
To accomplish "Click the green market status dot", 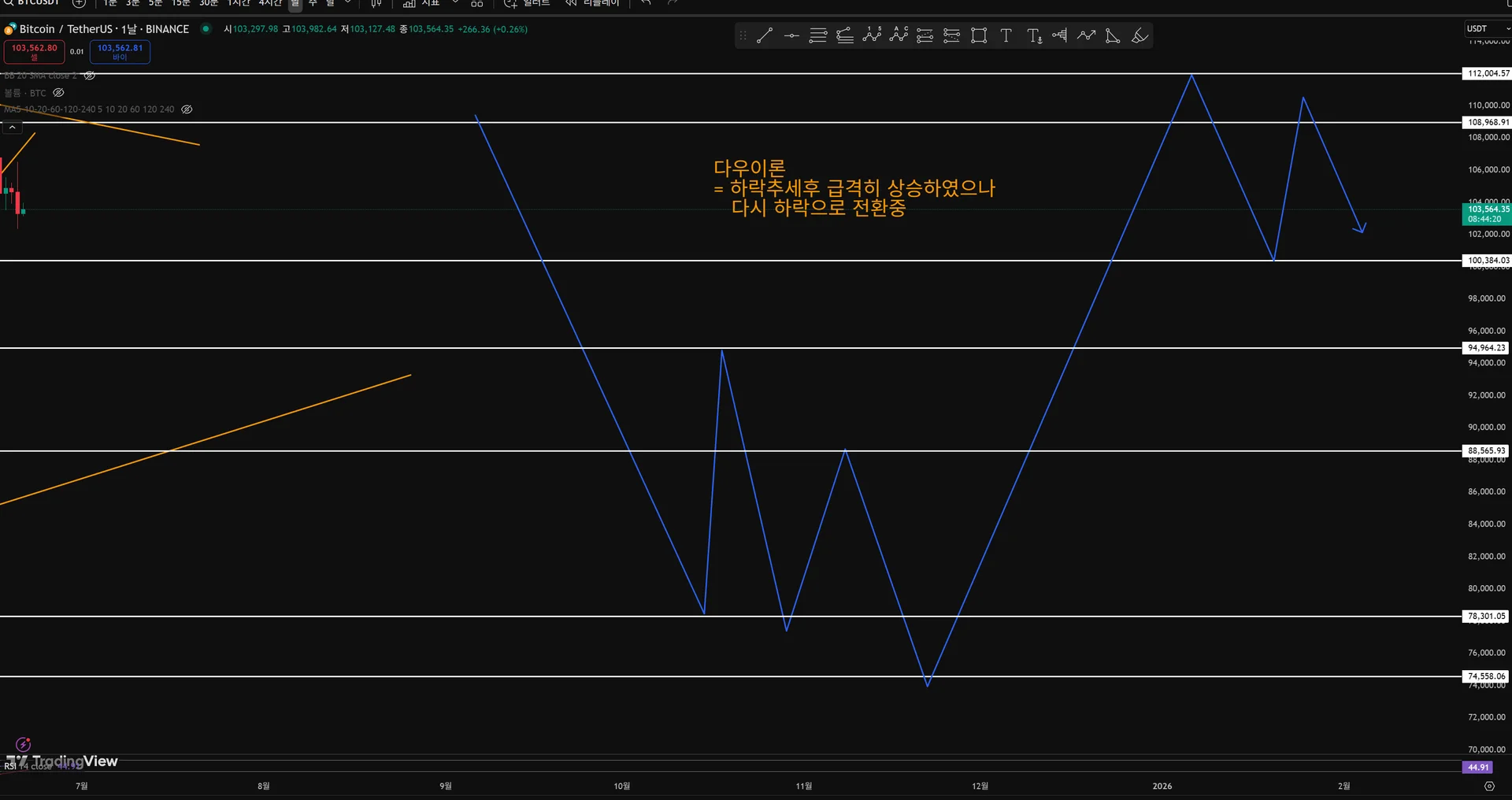I will click(x=206, y=29).
